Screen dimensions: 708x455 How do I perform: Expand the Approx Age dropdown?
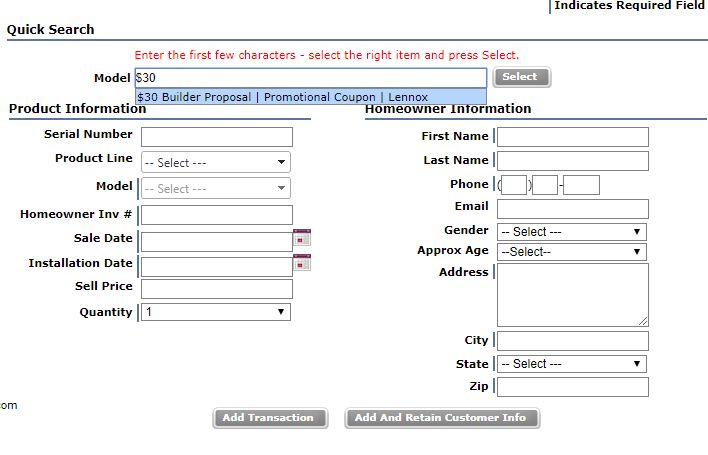click(x=572, y=251)
